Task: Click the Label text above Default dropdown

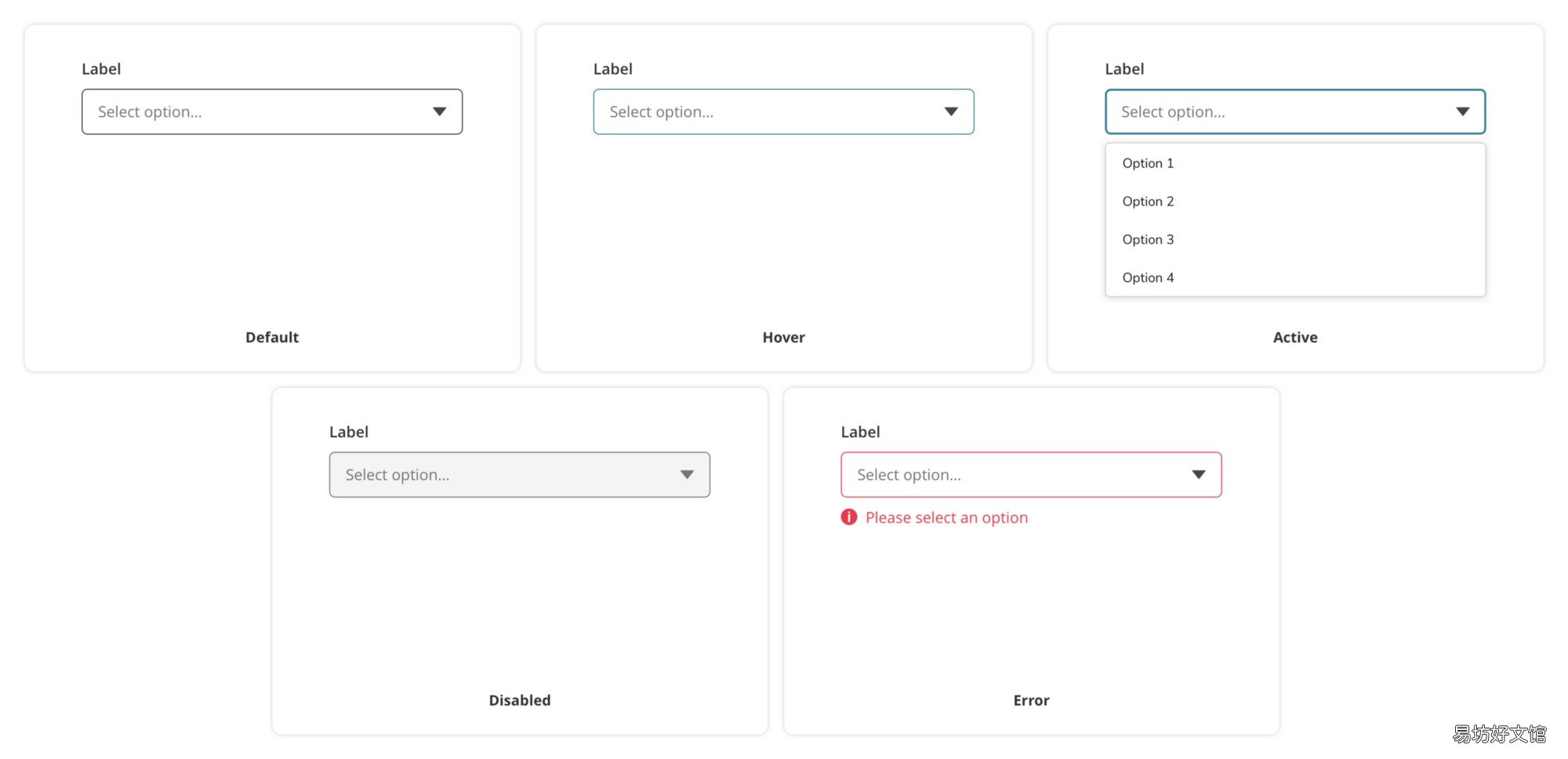Action: [x=101, y=69]
